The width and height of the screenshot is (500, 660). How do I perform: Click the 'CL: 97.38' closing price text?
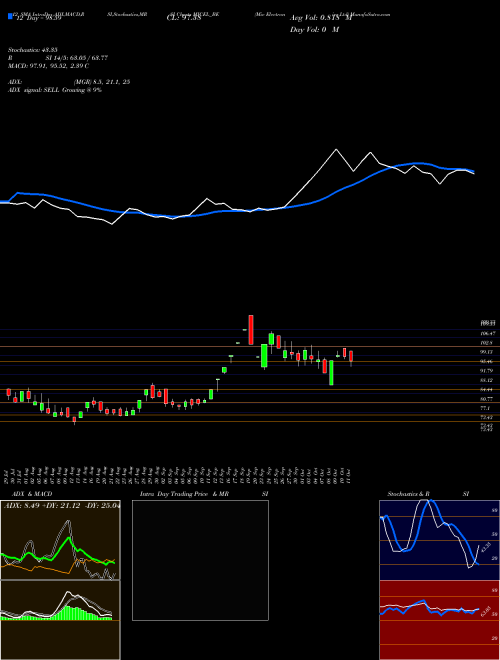[x=184, y=17]
